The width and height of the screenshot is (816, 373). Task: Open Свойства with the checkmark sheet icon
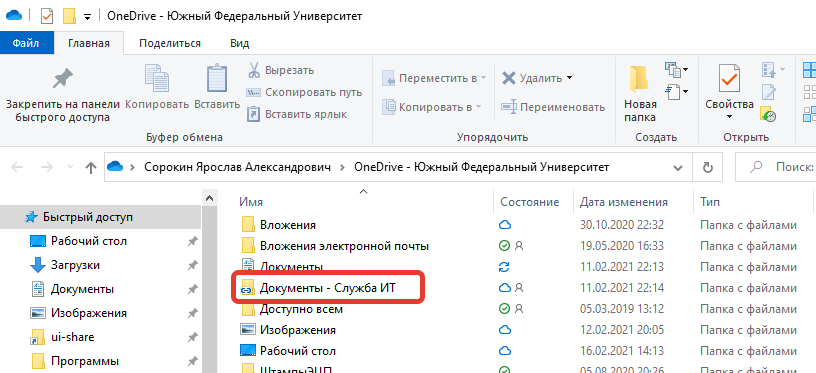[729, 79]
